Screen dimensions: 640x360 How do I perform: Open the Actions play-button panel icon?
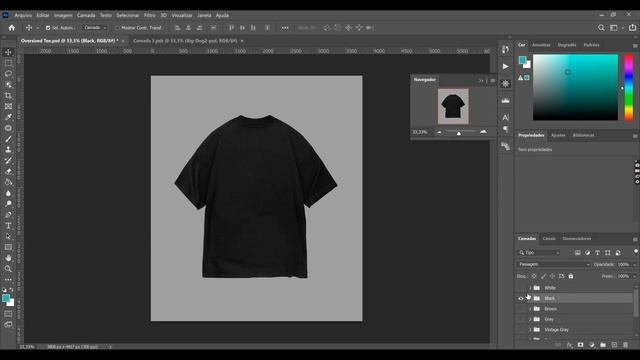coord(506,66)
